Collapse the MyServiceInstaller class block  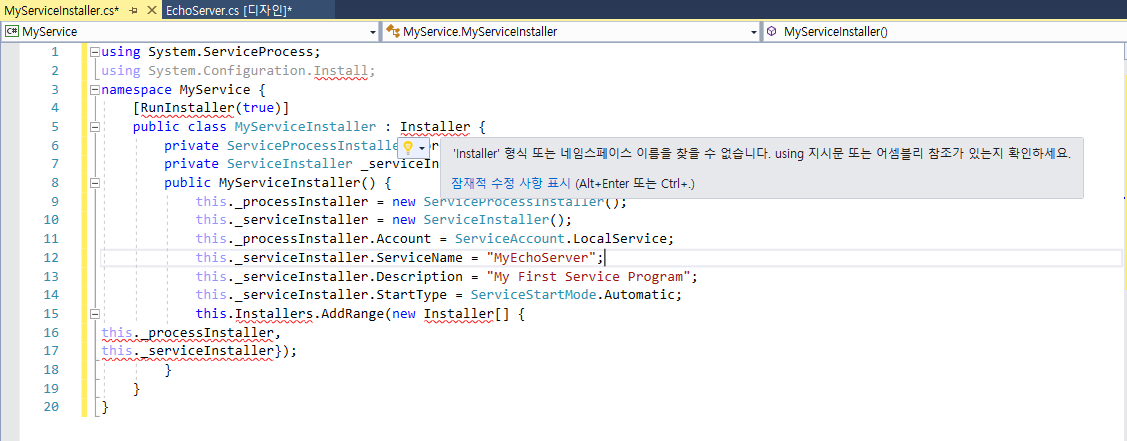[95, 128]
